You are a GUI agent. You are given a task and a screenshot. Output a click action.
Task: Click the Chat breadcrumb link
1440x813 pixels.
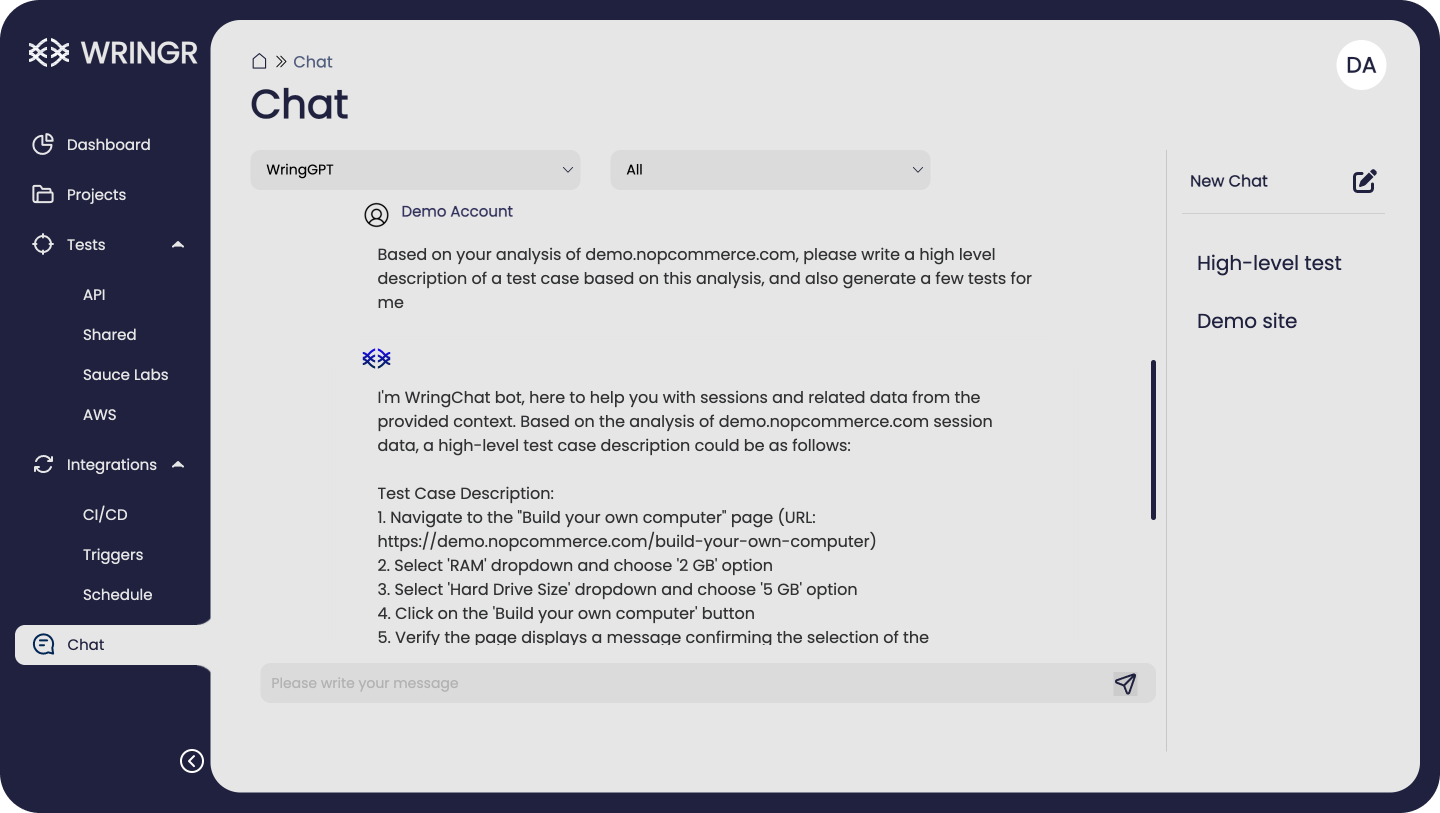coord(313,62)
